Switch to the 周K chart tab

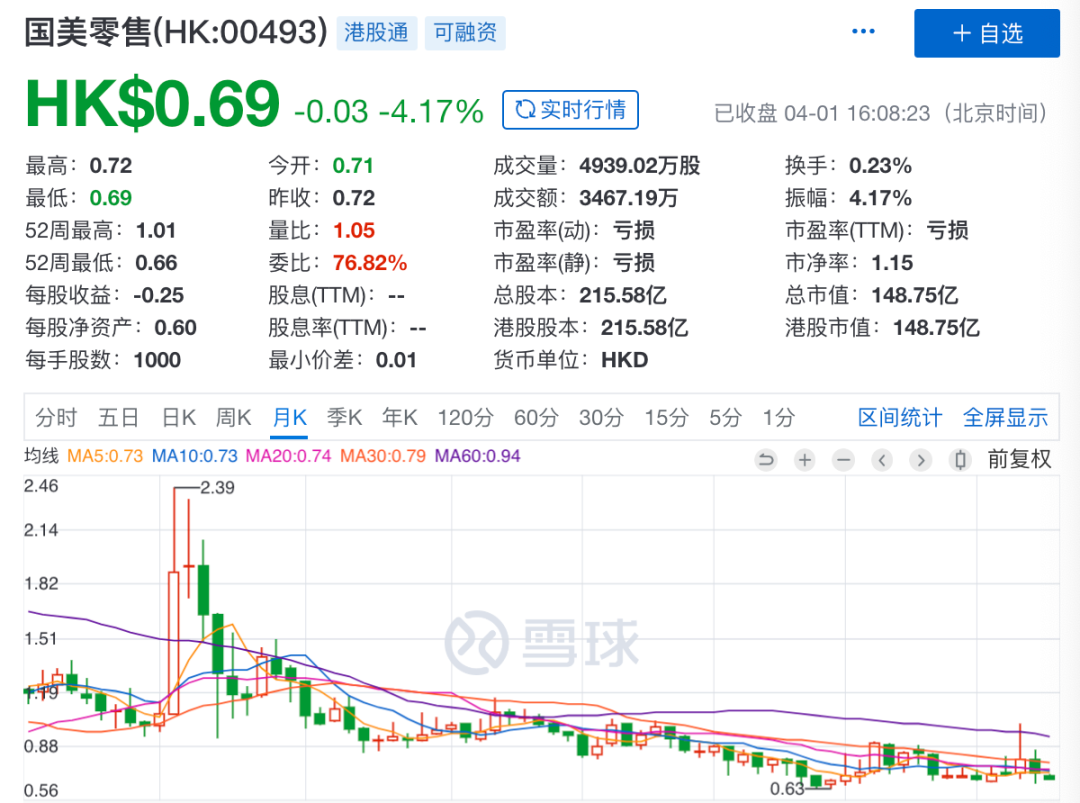coord(233,417)
